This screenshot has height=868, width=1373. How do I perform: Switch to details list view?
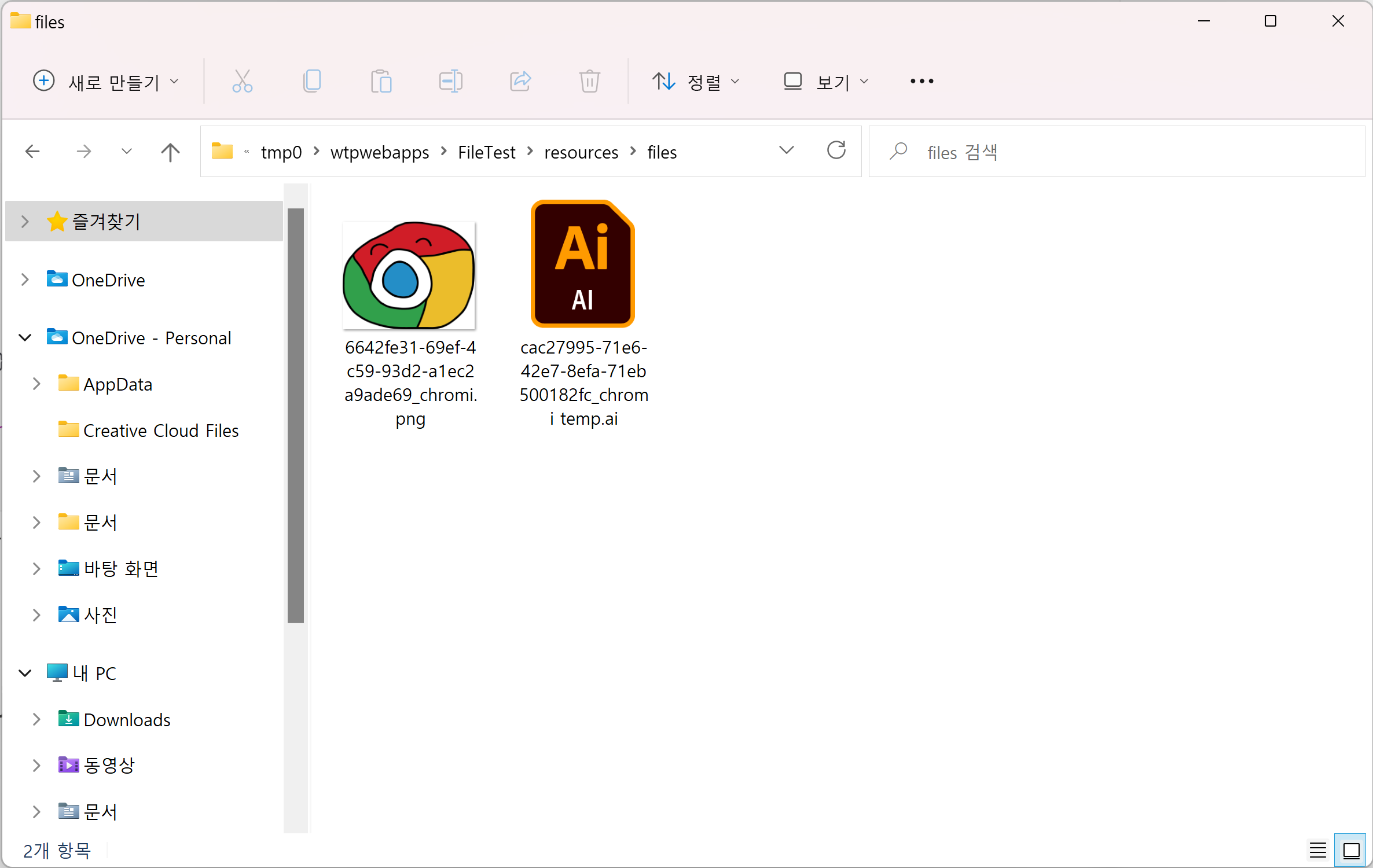[x=1317, y=850]
